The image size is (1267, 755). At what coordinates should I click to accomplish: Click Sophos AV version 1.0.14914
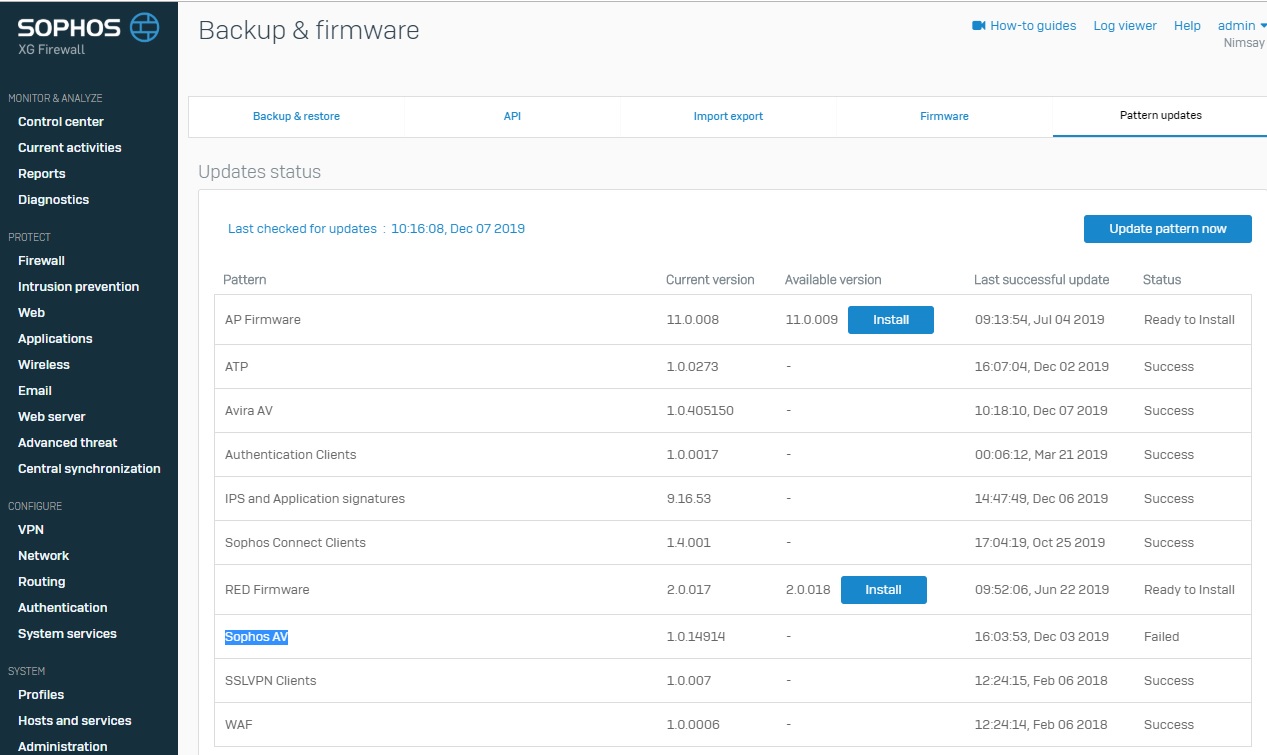coord(696,637)
